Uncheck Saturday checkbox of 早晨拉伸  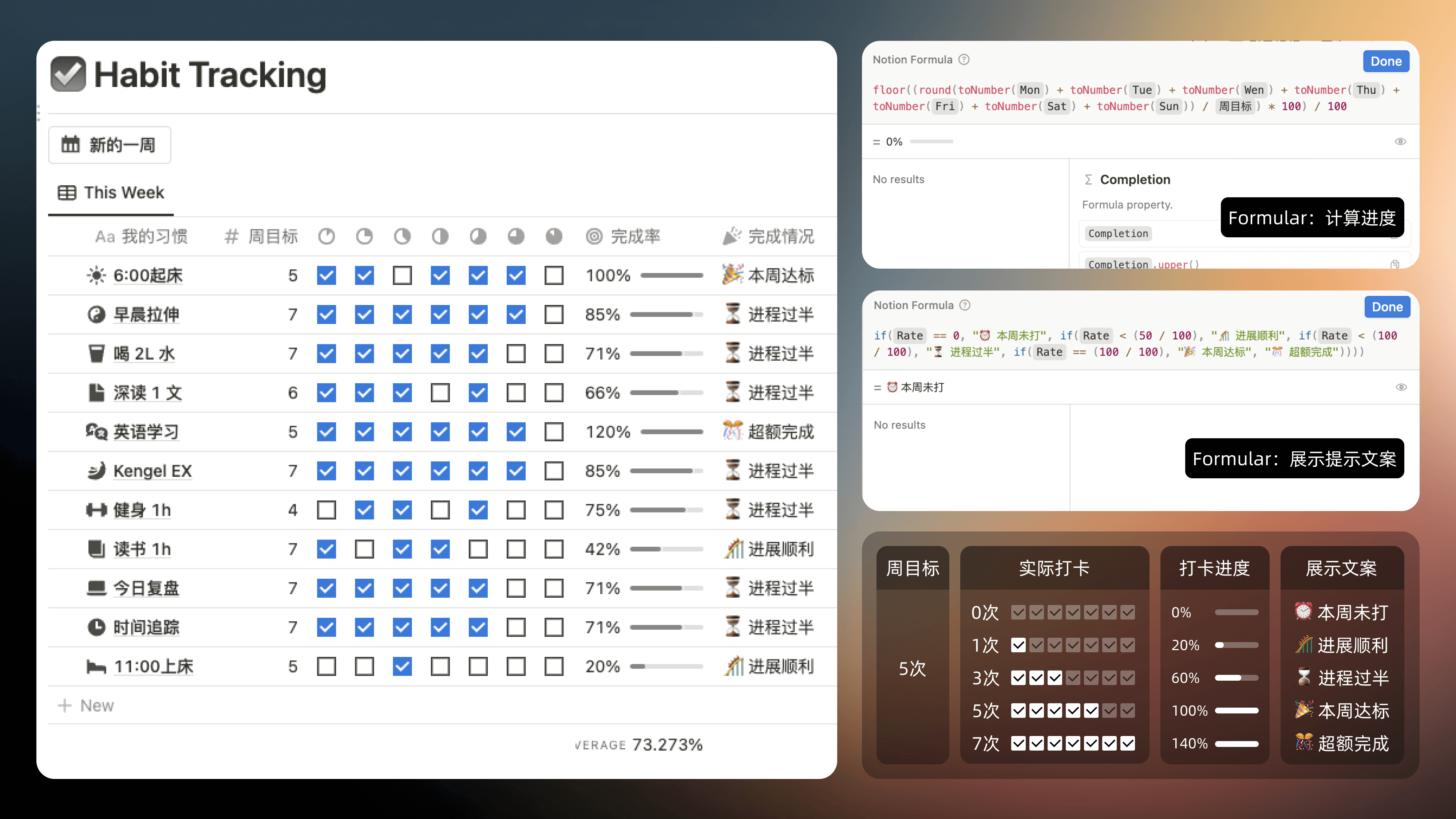[x=515, y=314]
